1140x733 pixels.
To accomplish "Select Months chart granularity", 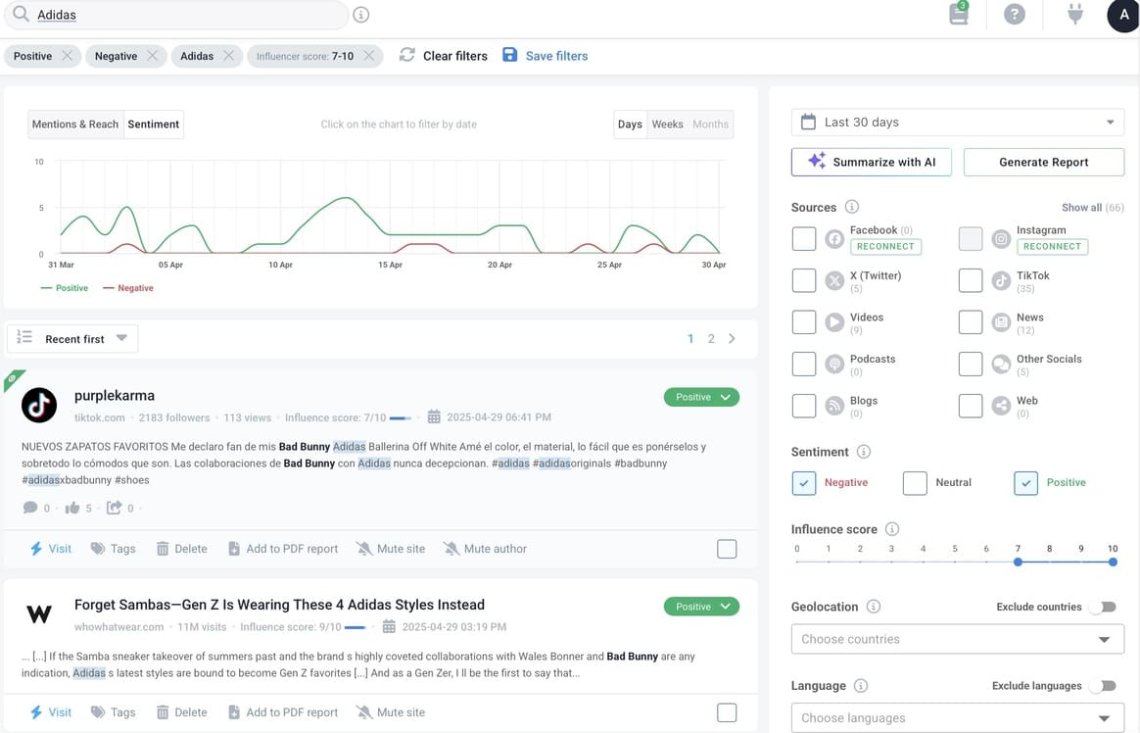I will [710, 124].
